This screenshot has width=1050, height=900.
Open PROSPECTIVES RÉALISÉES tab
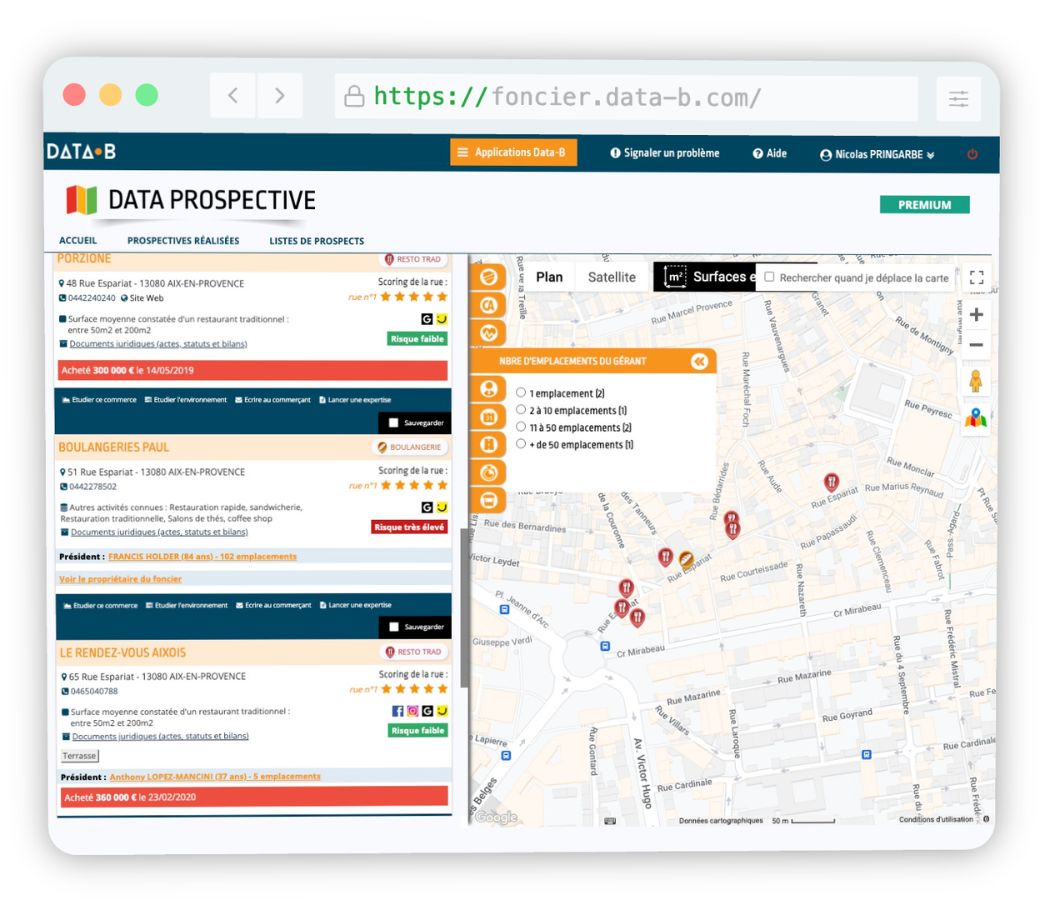tap(183, 240)
